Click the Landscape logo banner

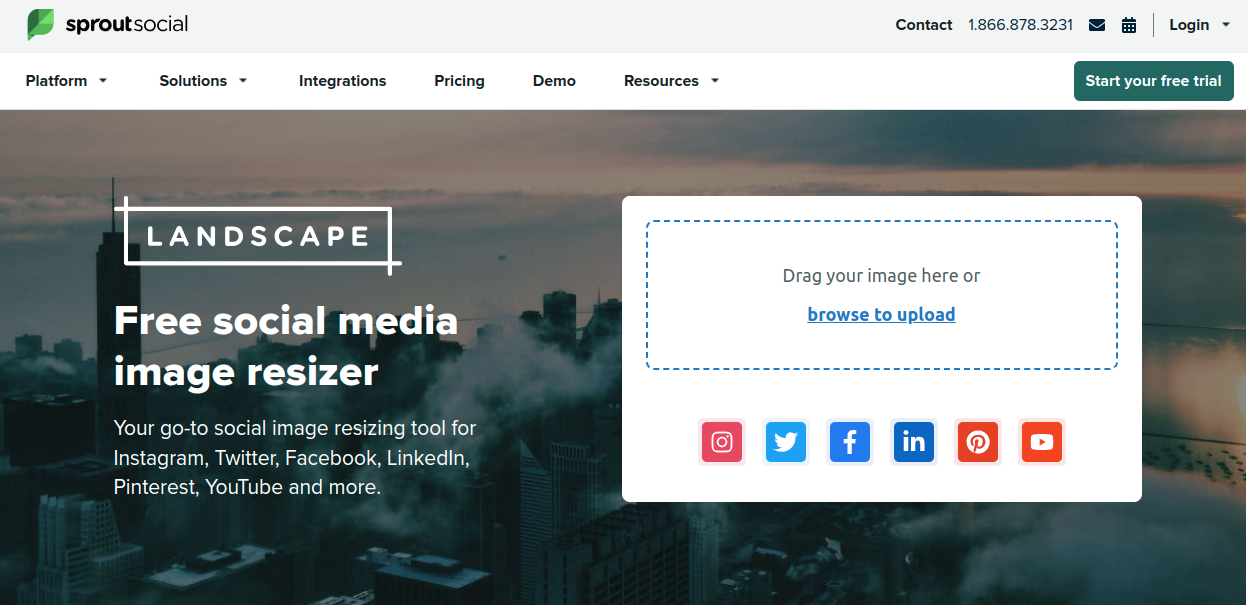click(x=258, y=236)
